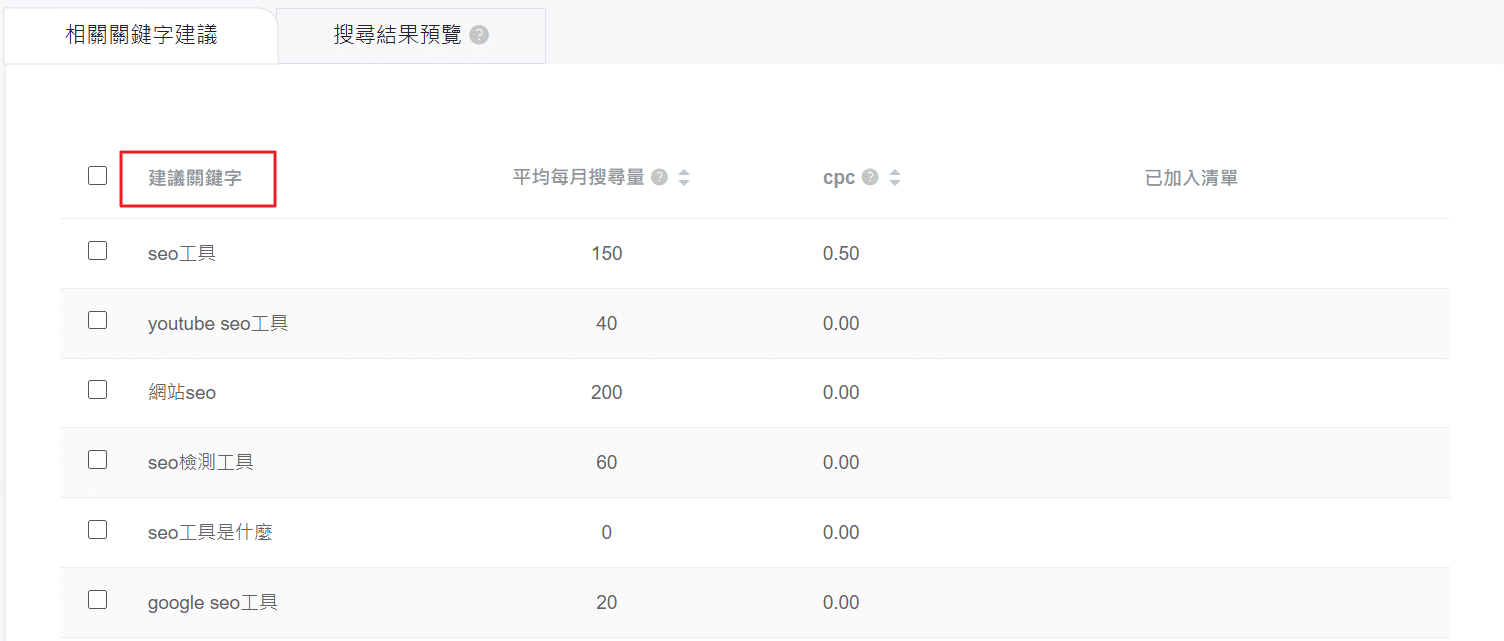This screenshot has height=641, width=1504.
Task: Click the 已加入清單 column header
Action: [1191, 178]
